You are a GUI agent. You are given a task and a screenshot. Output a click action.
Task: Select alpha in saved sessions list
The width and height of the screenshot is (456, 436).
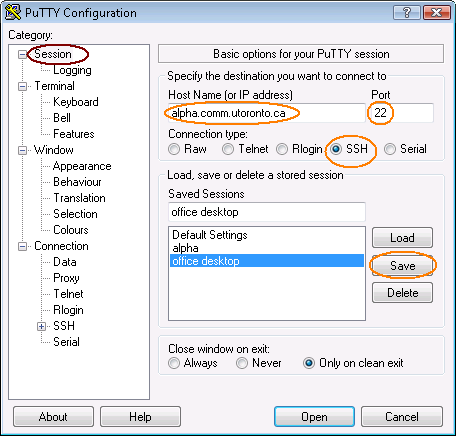pos(267,248)
